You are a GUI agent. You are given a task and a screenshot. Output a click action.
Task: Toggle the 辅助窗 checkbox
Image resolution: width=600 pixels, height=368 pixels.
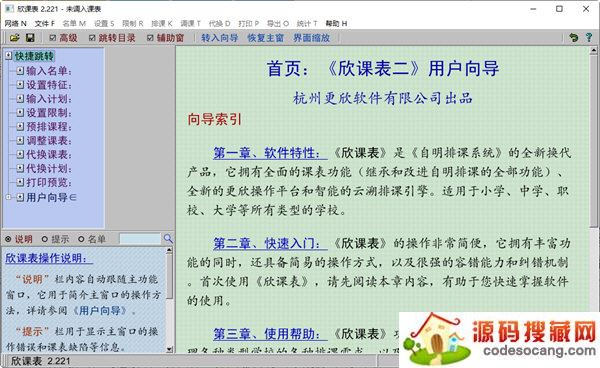click(150, 38)
